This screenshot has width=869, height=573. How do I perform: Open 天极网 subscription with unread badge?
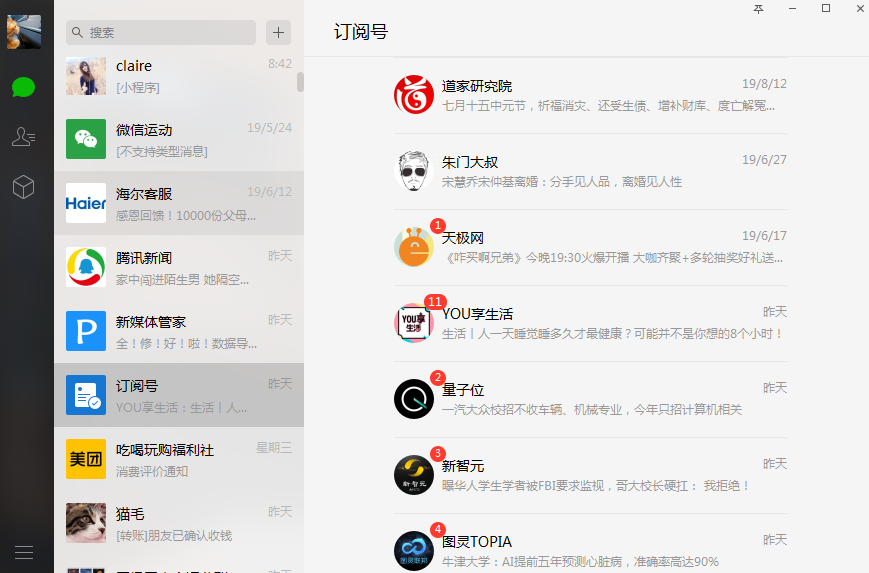pyautogui.click(x=590, y=248)
